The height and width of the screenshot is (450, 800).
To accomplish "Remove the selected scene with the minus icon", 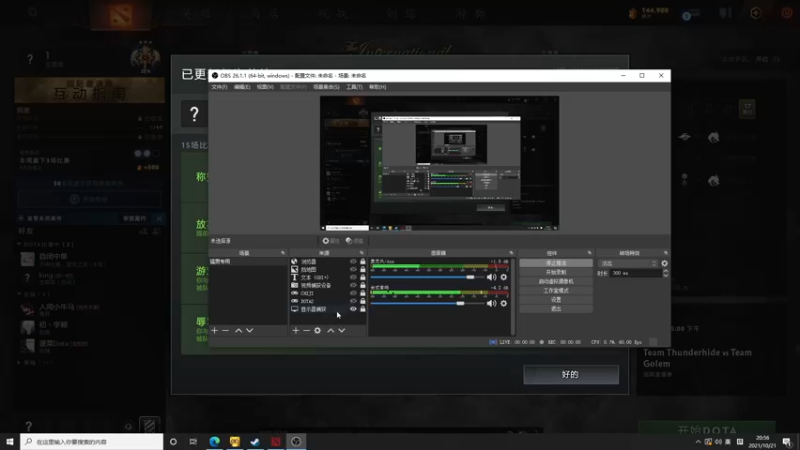I will coord(226,331).
